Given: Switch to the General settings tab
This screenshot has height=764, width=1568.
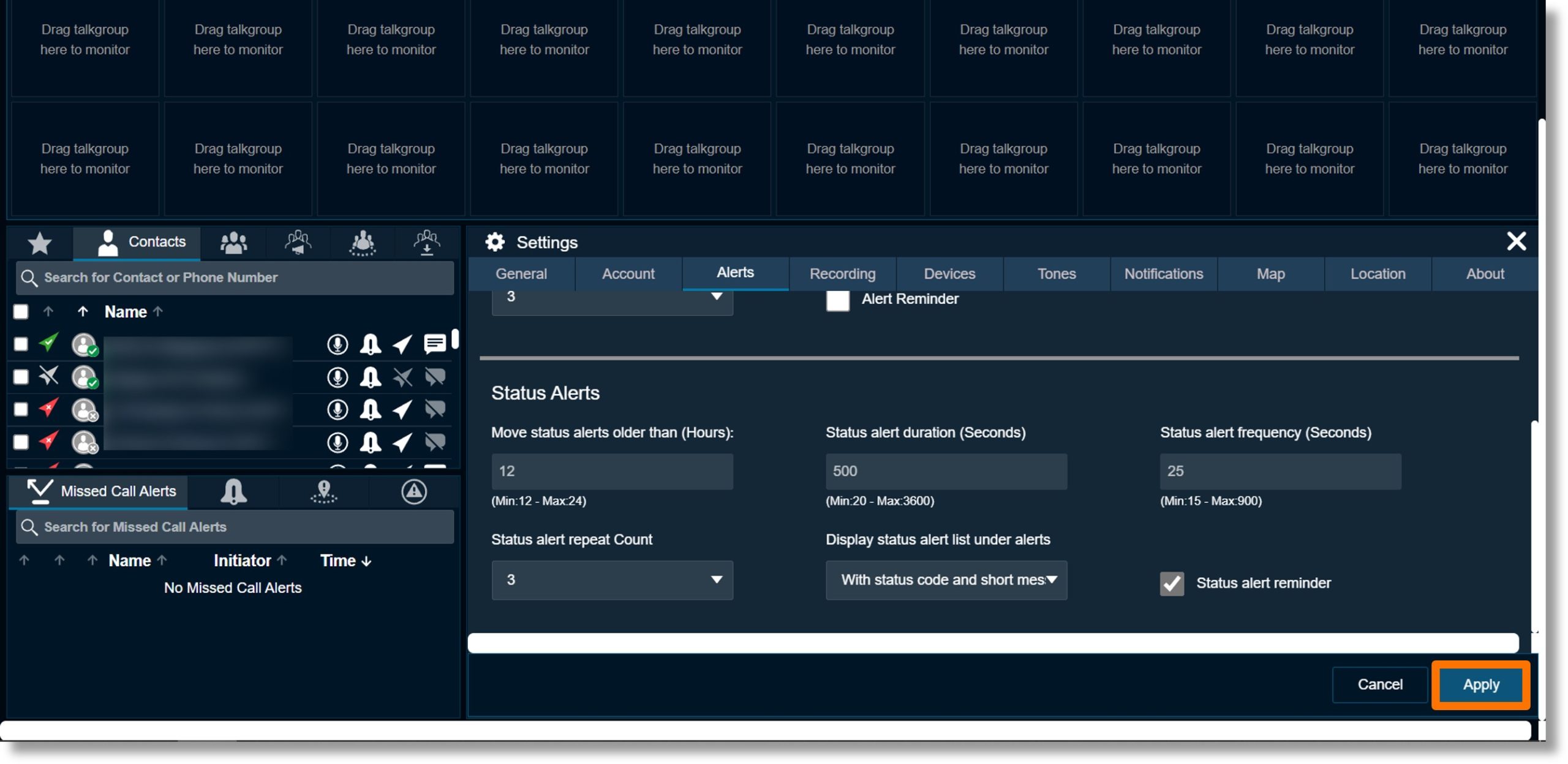Looking at the screenshot, I should [x=520, y=273].
